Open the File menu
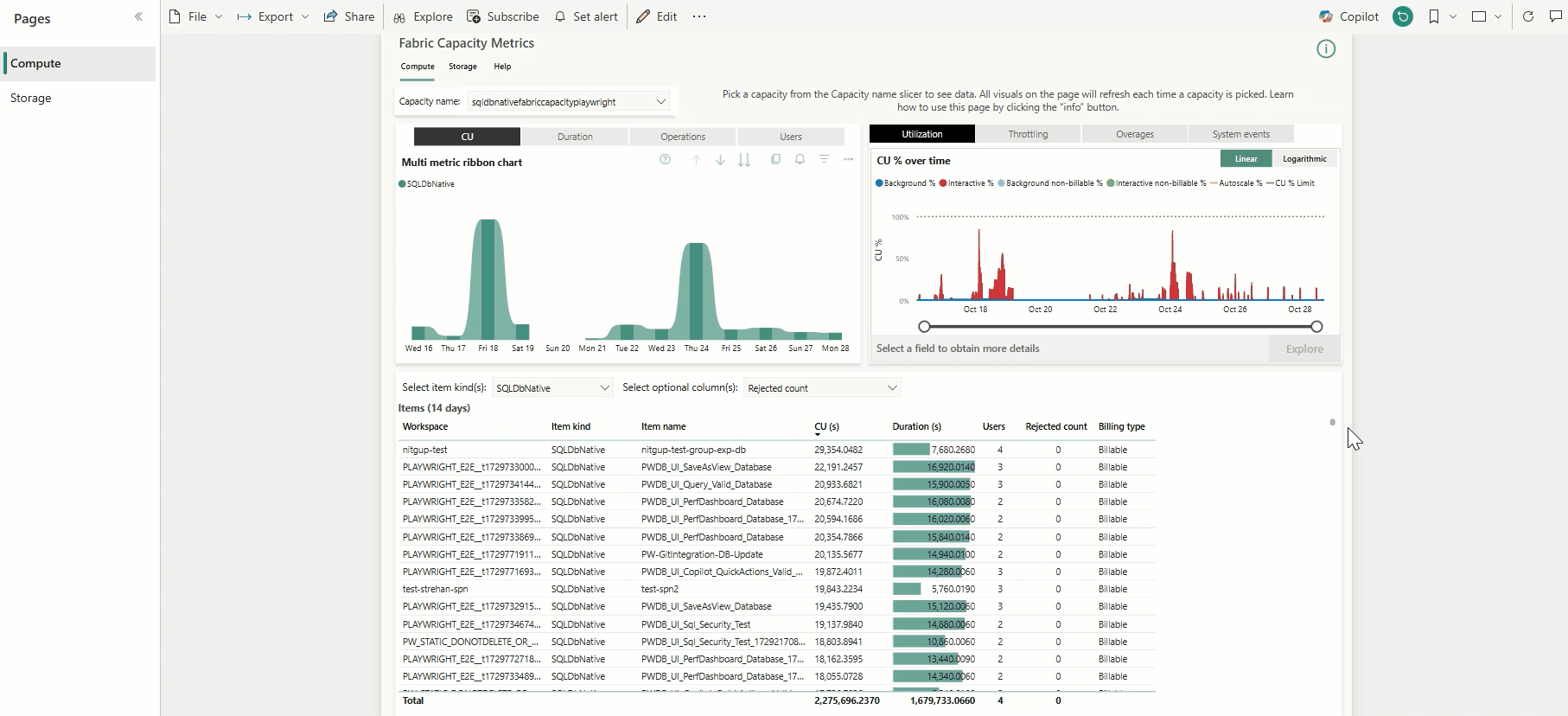The width and height of the screenshot is (1568, 716). (x=195, y=16)
